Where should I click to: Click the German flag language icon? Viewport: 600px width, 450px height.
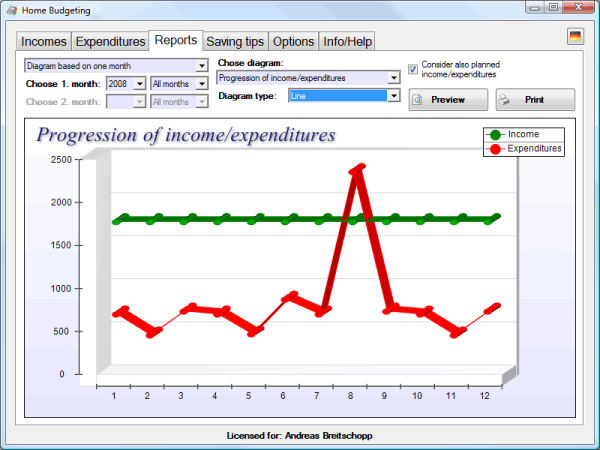(x=575, y=36)
